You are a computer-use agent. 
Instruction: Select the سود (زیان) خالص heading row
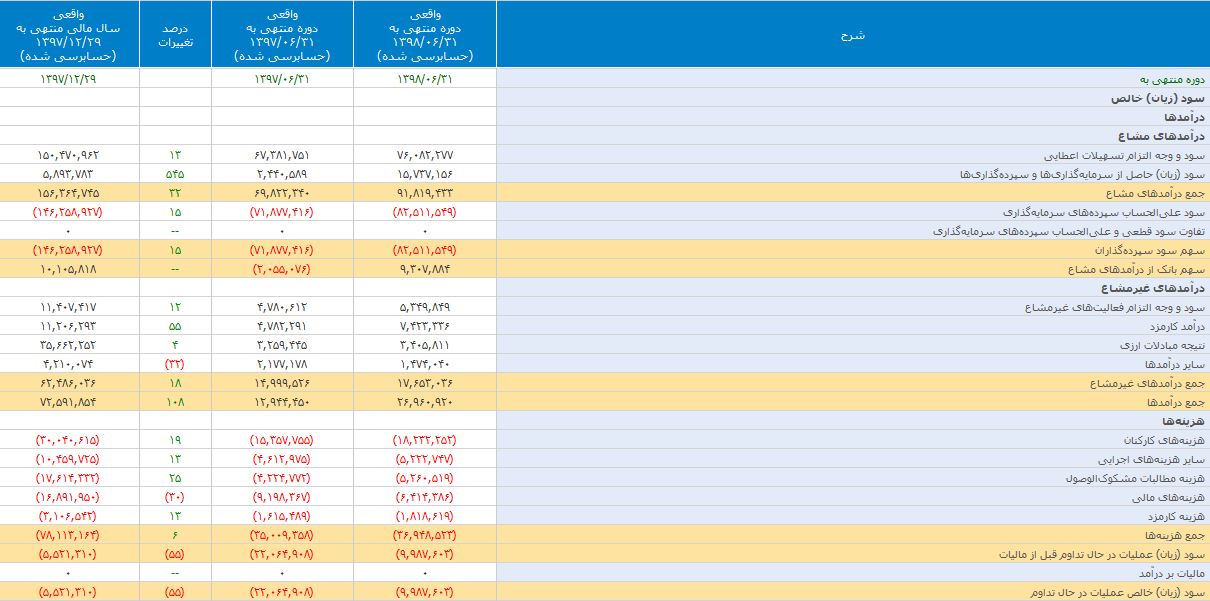click(x=1158, y=98)
